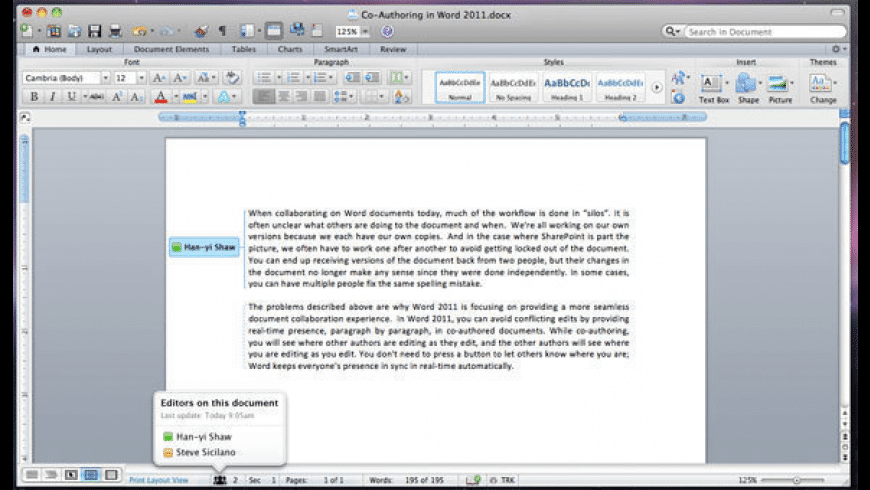This screenshot has height=490, width=870.
Task: Click the Increase Indent icon
Action: point(372,78)
